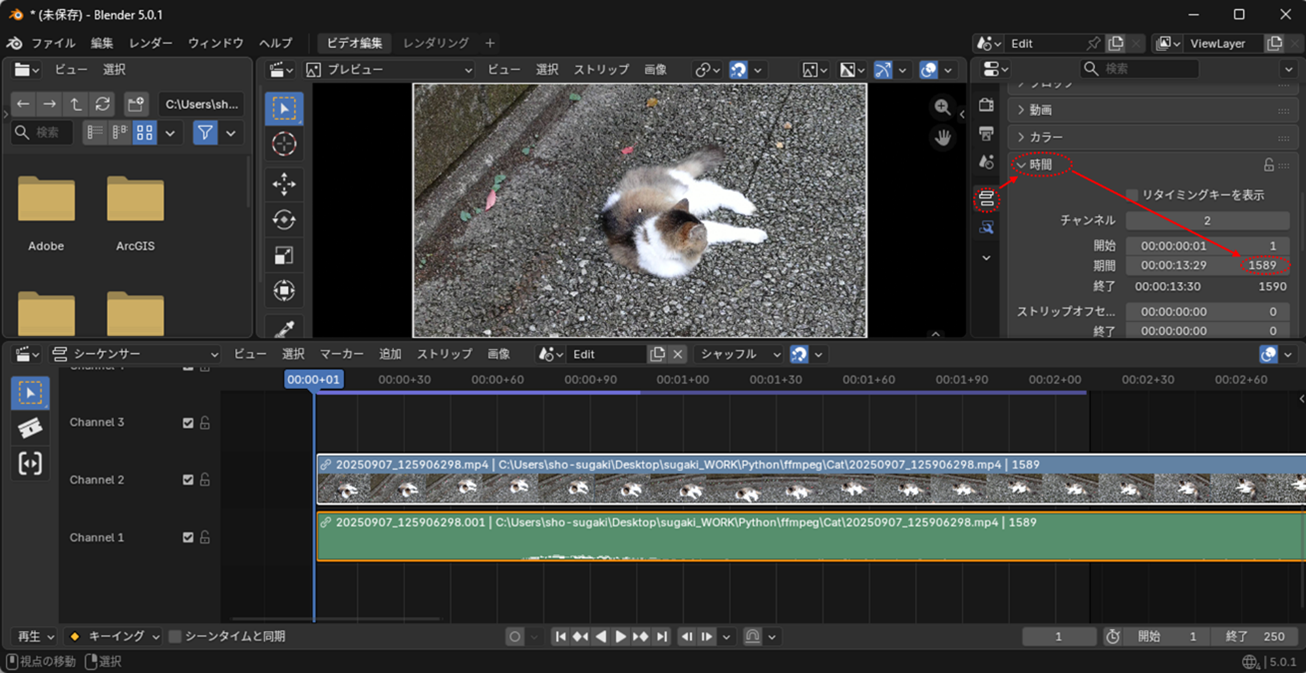This screenshot has width=1306, height=673.
Task: Select the Rotate tool in preview toolbar
Action: 284,220
